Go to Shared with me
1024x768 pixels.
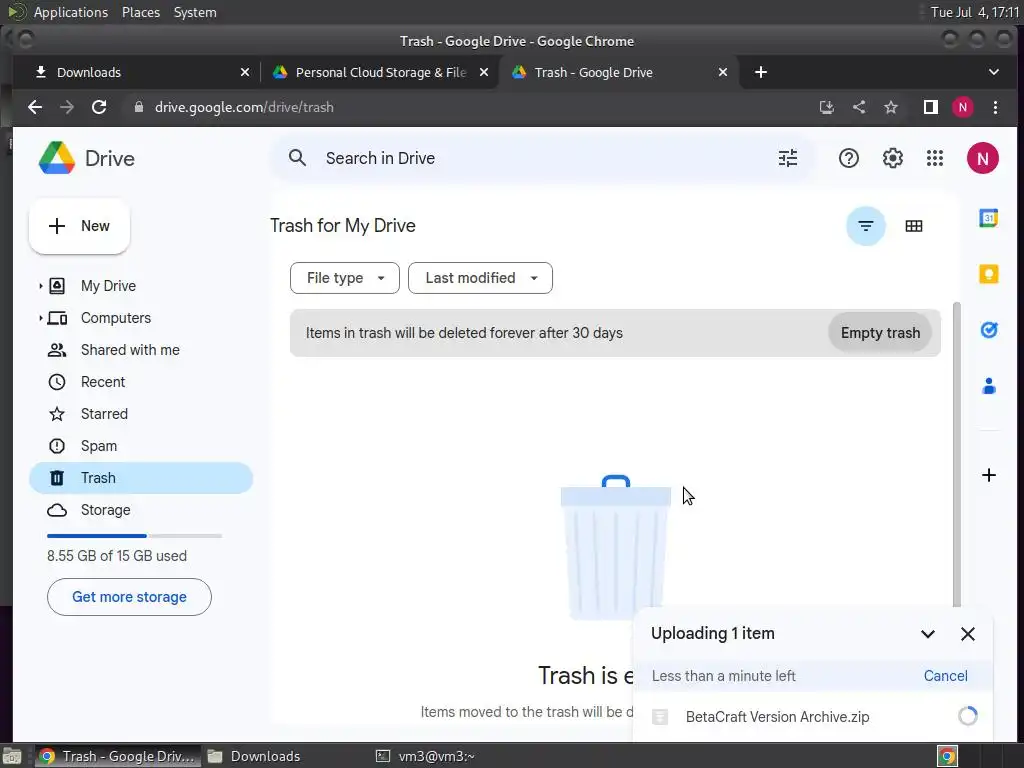tap(130, 350)
